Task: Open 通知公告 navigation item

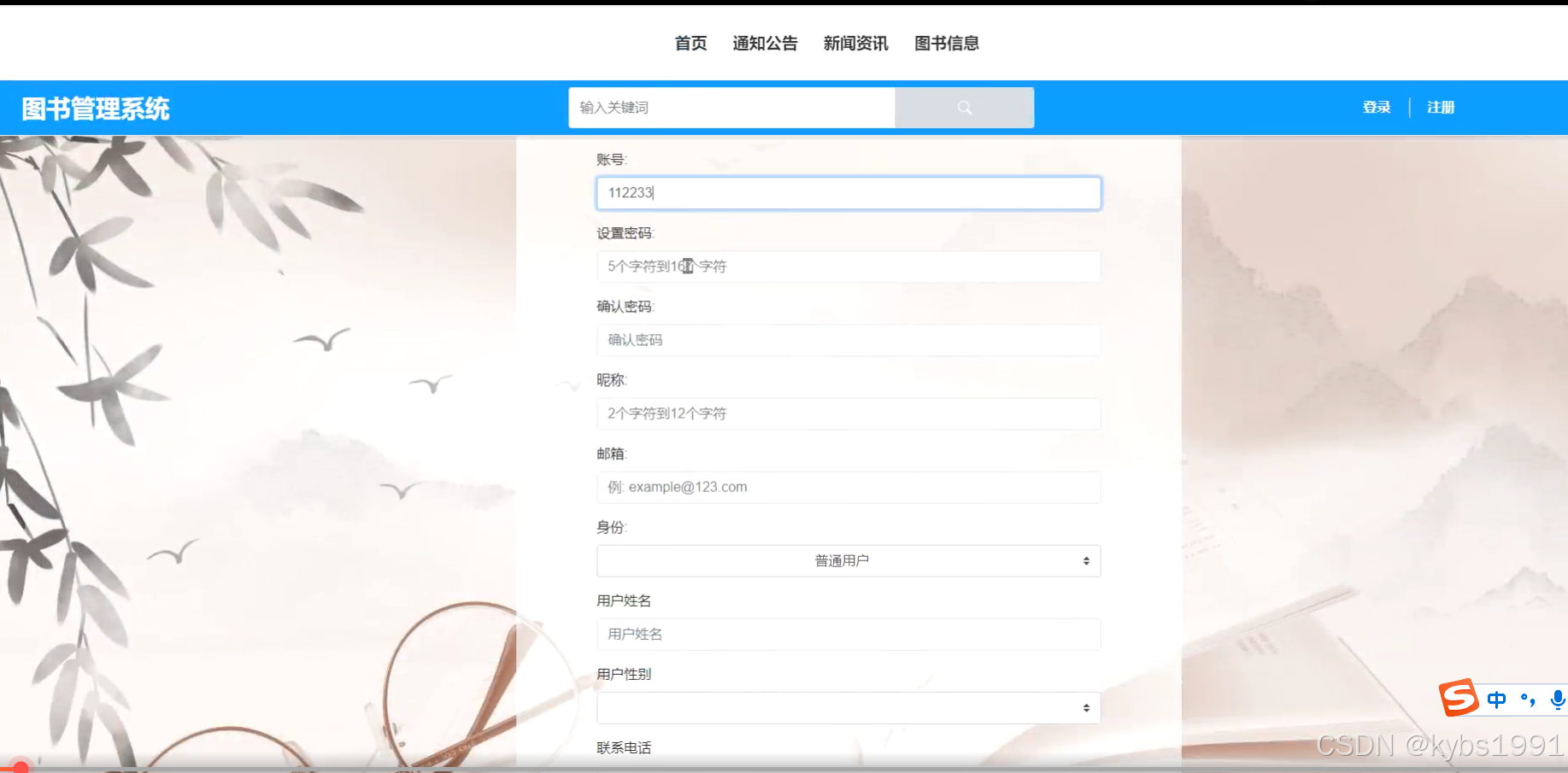Action: pos(765,44)
